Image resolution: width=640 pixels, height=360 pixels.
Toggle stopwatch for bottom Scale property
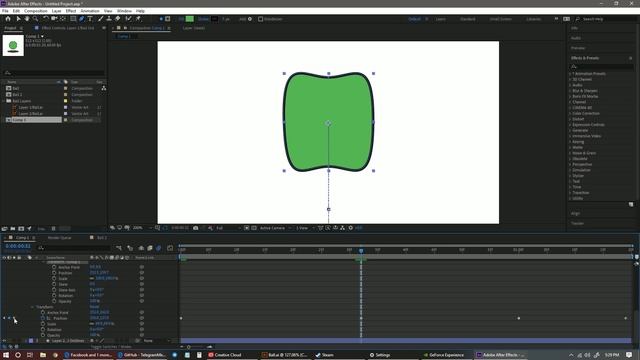click(x=43, y=324)
